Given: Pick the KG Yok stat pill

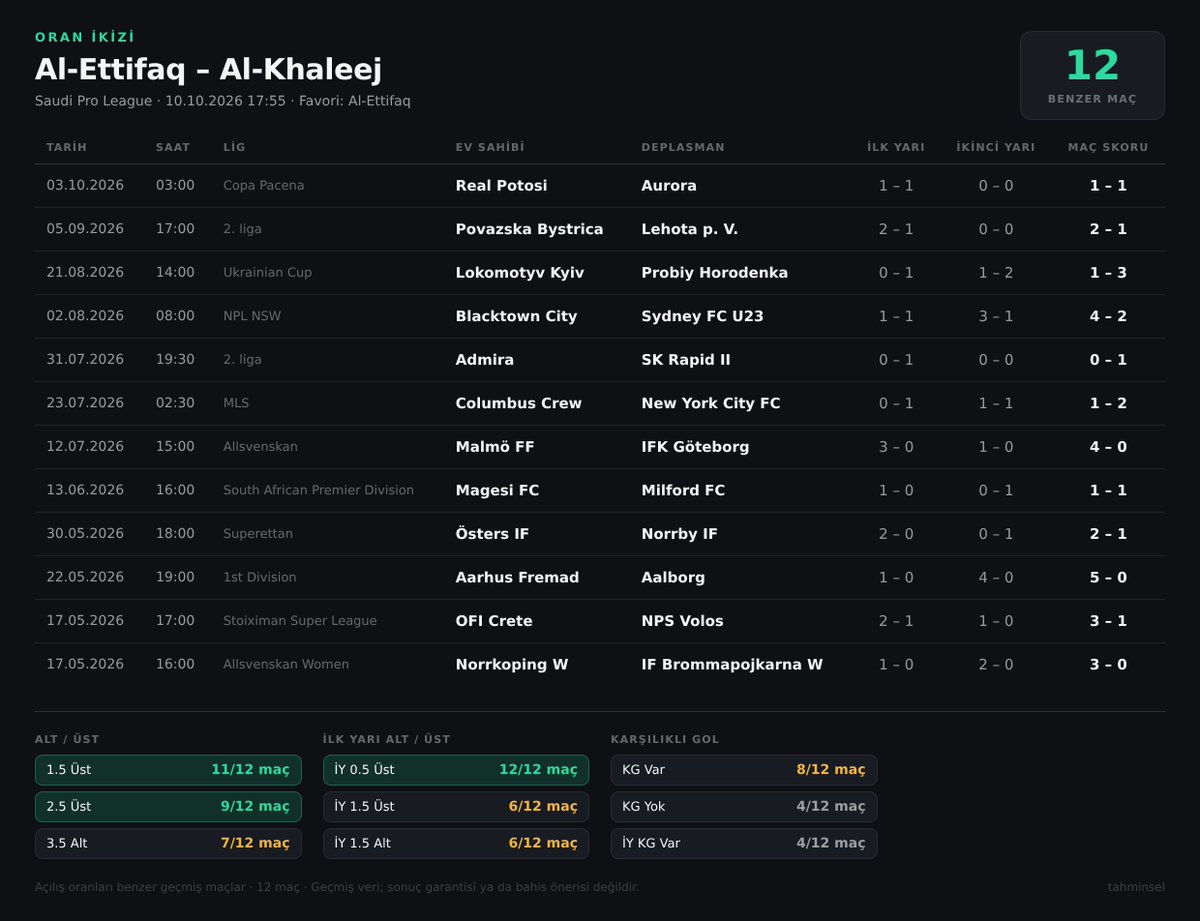Looking at the screenshot, I should (744, 807).
